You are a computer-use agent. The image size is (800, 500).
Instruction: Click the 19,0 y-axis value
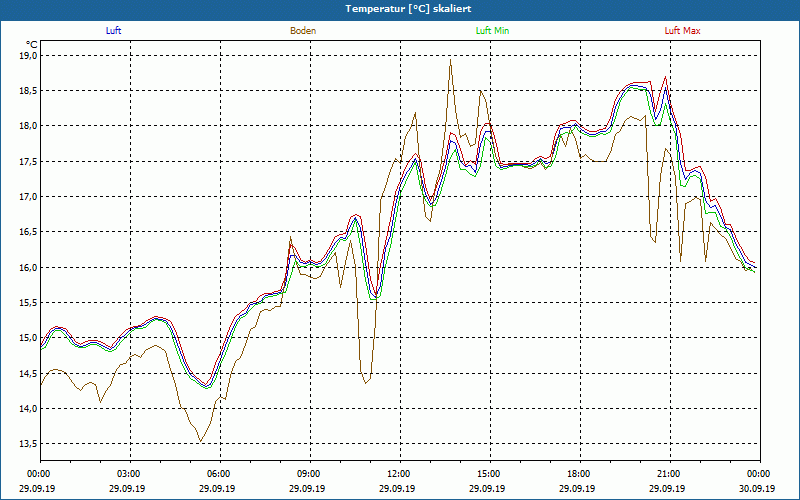tap(29, 55)
